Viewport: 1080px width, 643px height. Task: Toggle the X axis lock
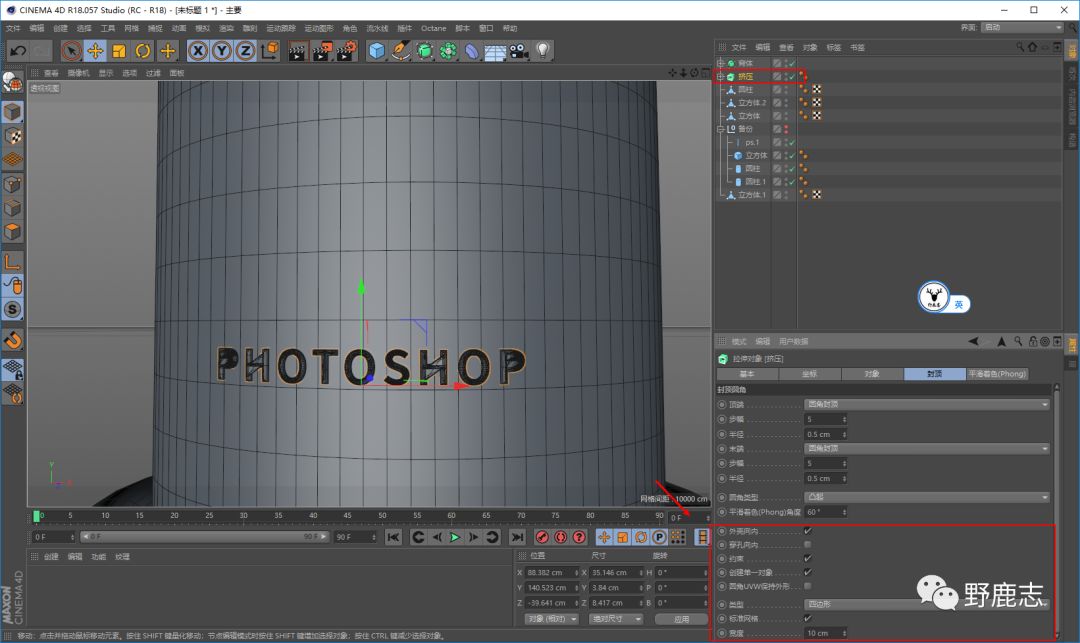click(x=198, y=50)
